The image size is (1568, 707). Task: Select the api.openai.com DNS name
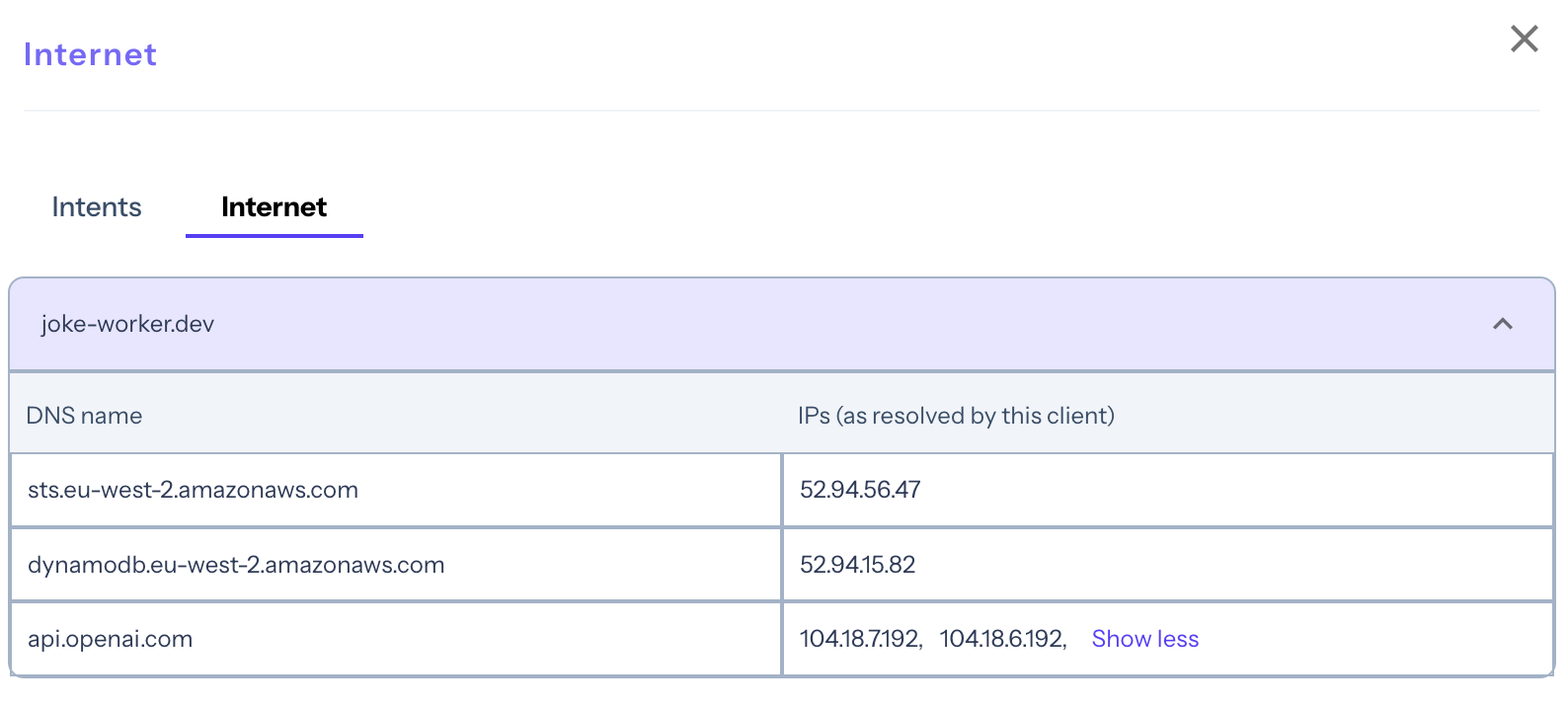(110, 639)
